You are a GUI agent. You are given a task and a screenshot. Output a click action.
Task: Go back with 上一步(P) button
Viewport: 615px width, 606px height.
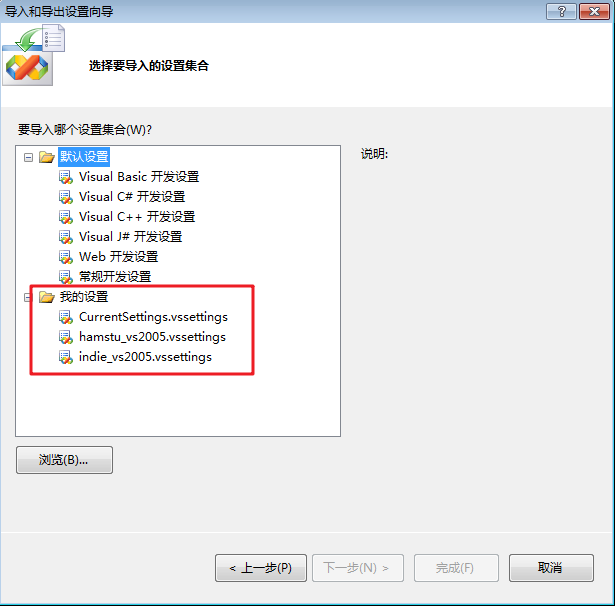[261, 568]
